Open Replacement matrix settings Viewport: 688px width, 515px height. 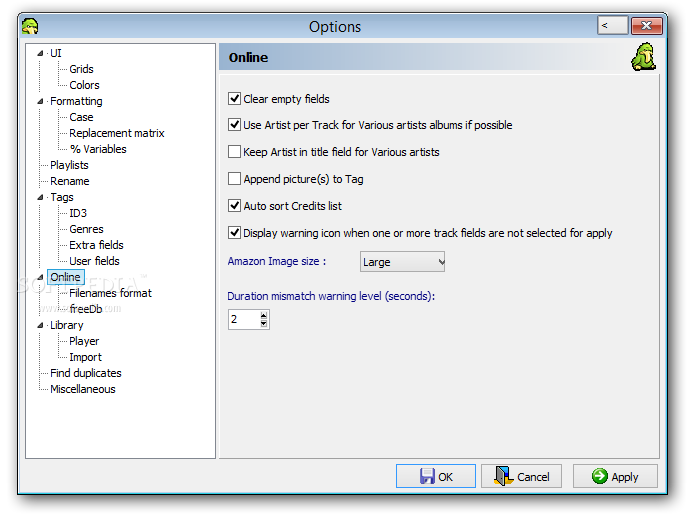[117, 133]
